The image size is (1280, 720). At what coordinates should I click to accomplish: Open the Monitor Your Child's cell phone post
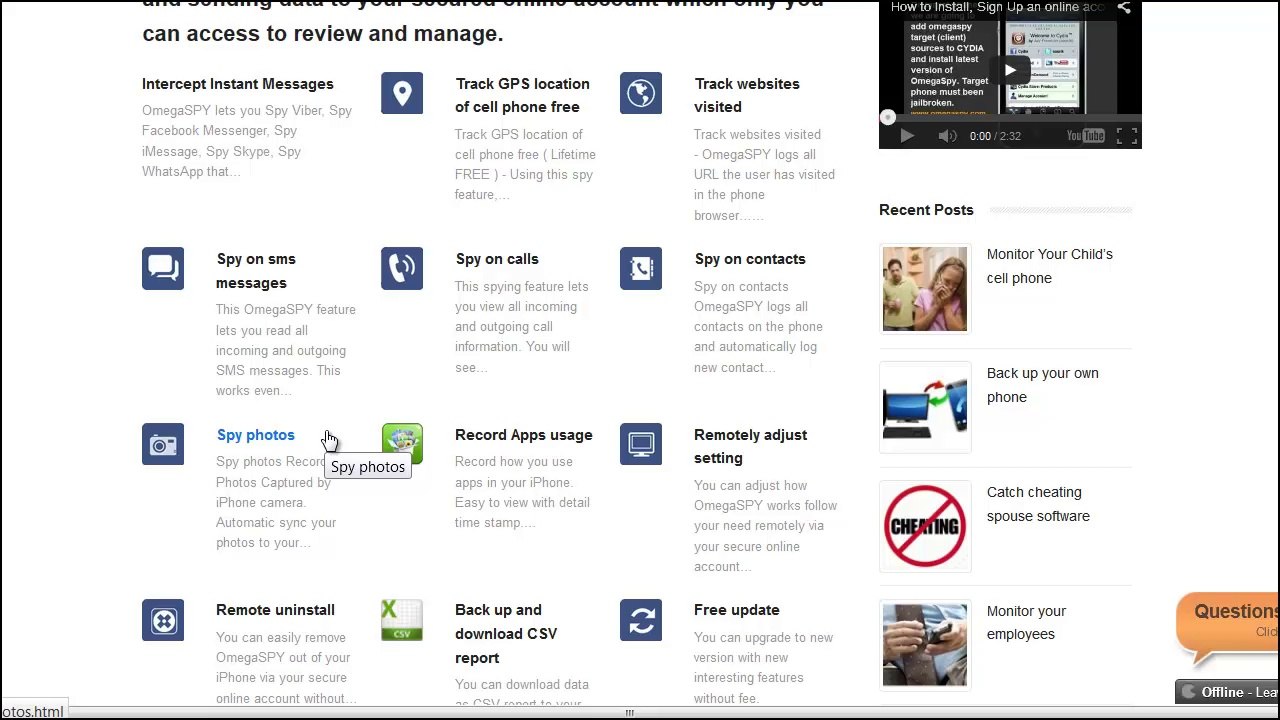point(1050,266)
